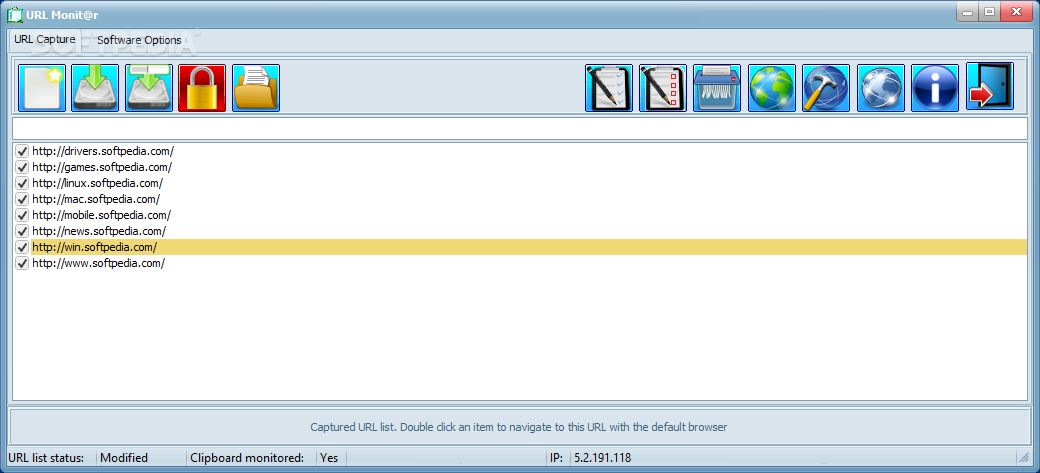Uncheck the linux.softpedia.com checkbox

(x=23, y=183)
